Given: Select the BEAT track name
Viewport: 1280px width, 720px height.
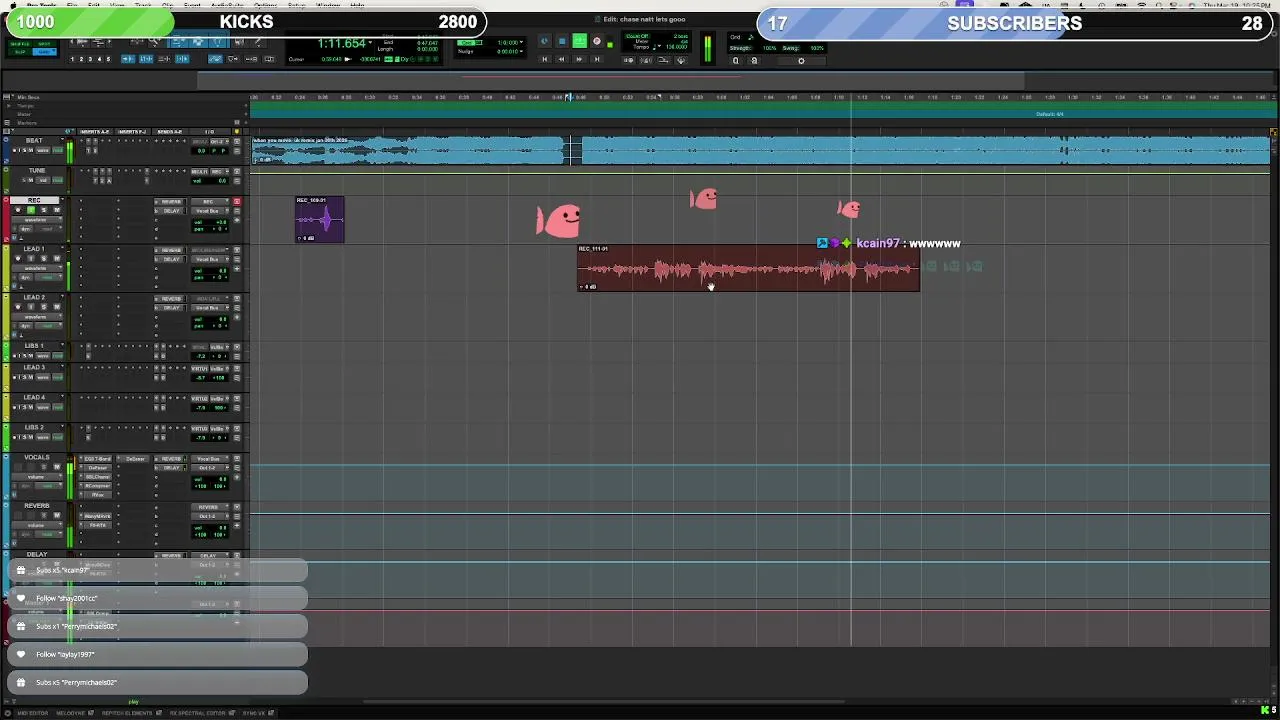Looking at the screenshot, I should (x=34, y=140).
